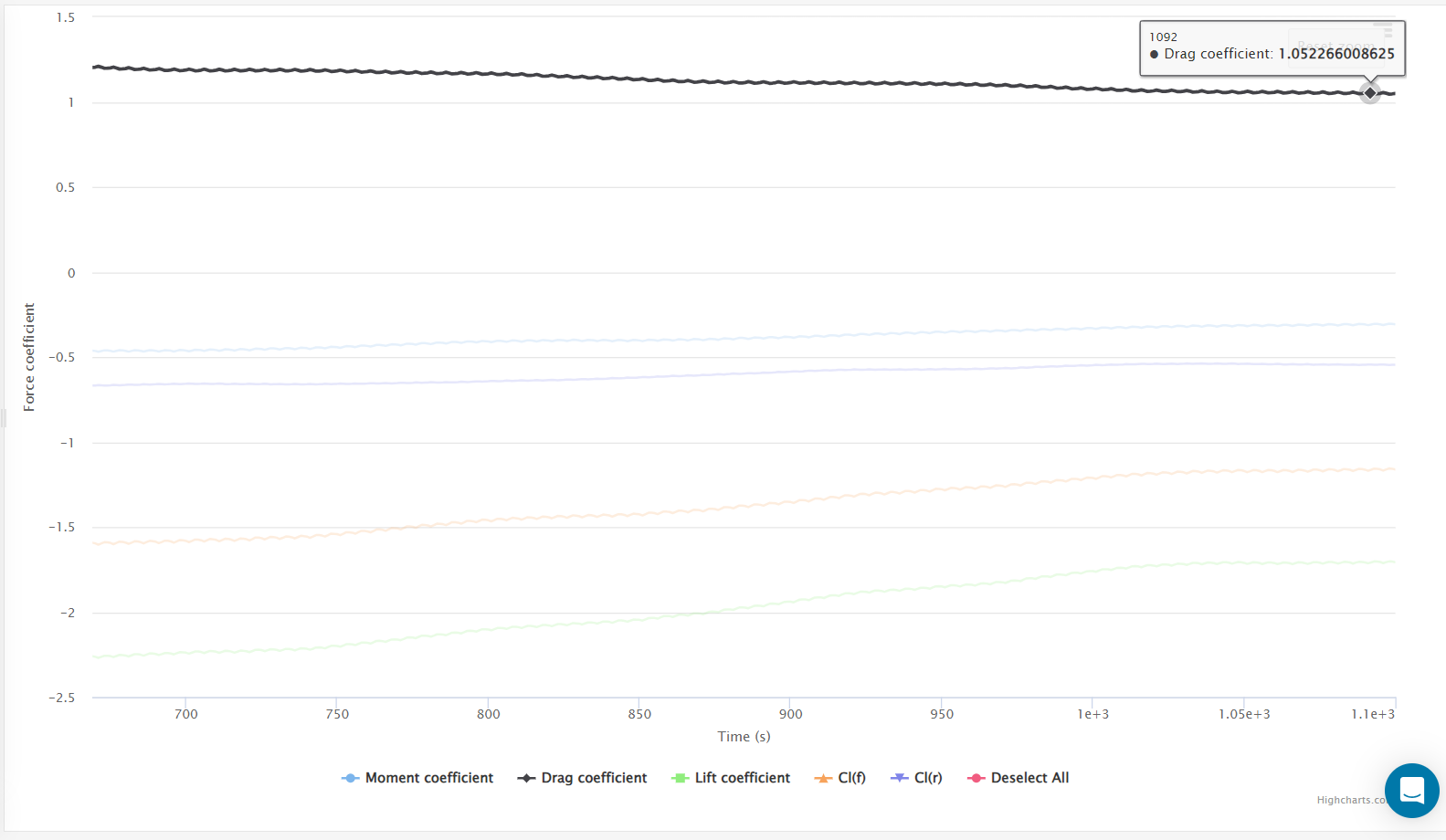Click the tooltip time label 1092

(1163, 37)
